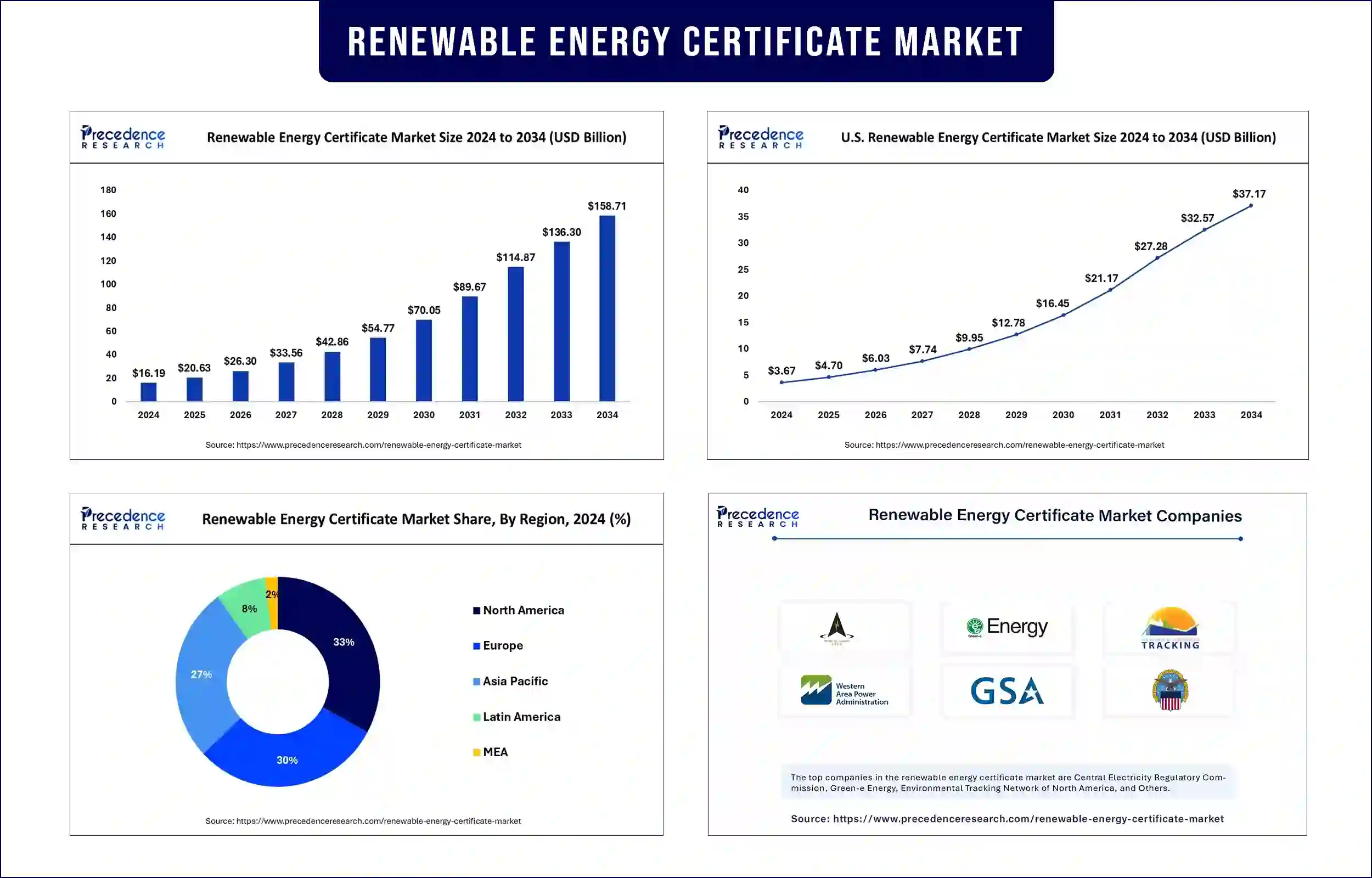The image size is (1372, 878).
Task: Click the $7.74 value label
Action: pyautogui.click(x=923, y=350)
